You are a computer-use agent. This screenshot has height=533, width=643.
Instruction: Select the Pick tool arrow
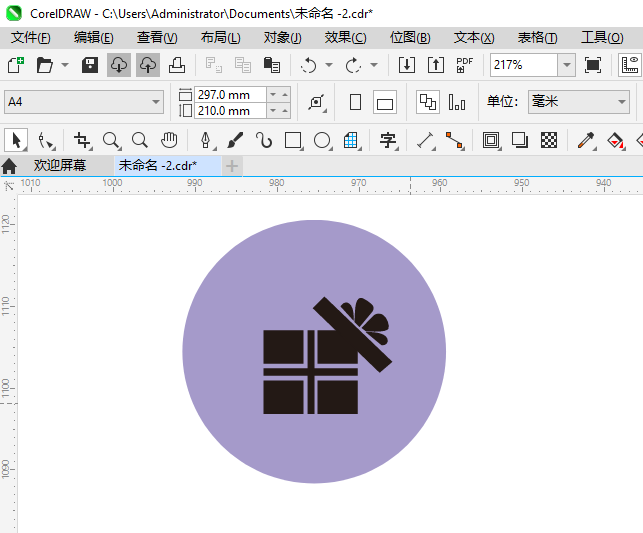point(16,141)
